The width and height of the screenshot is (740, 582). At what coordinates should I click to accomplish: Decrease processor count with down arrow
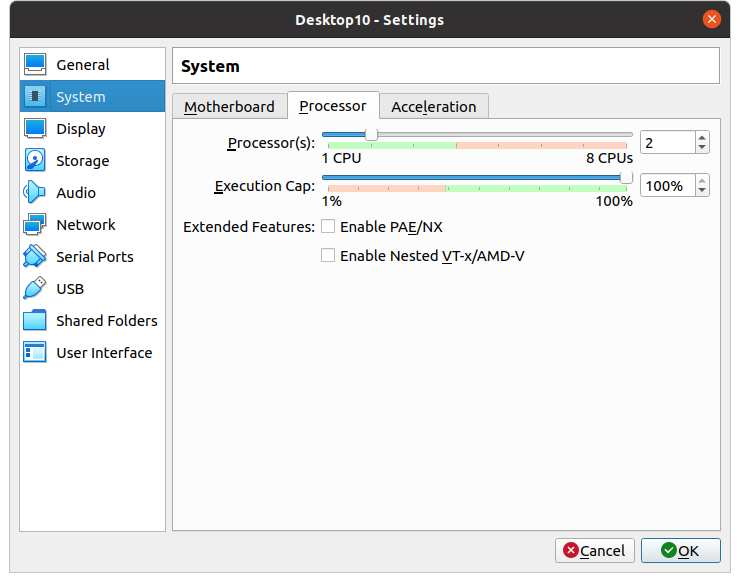(x=702, y=148)
